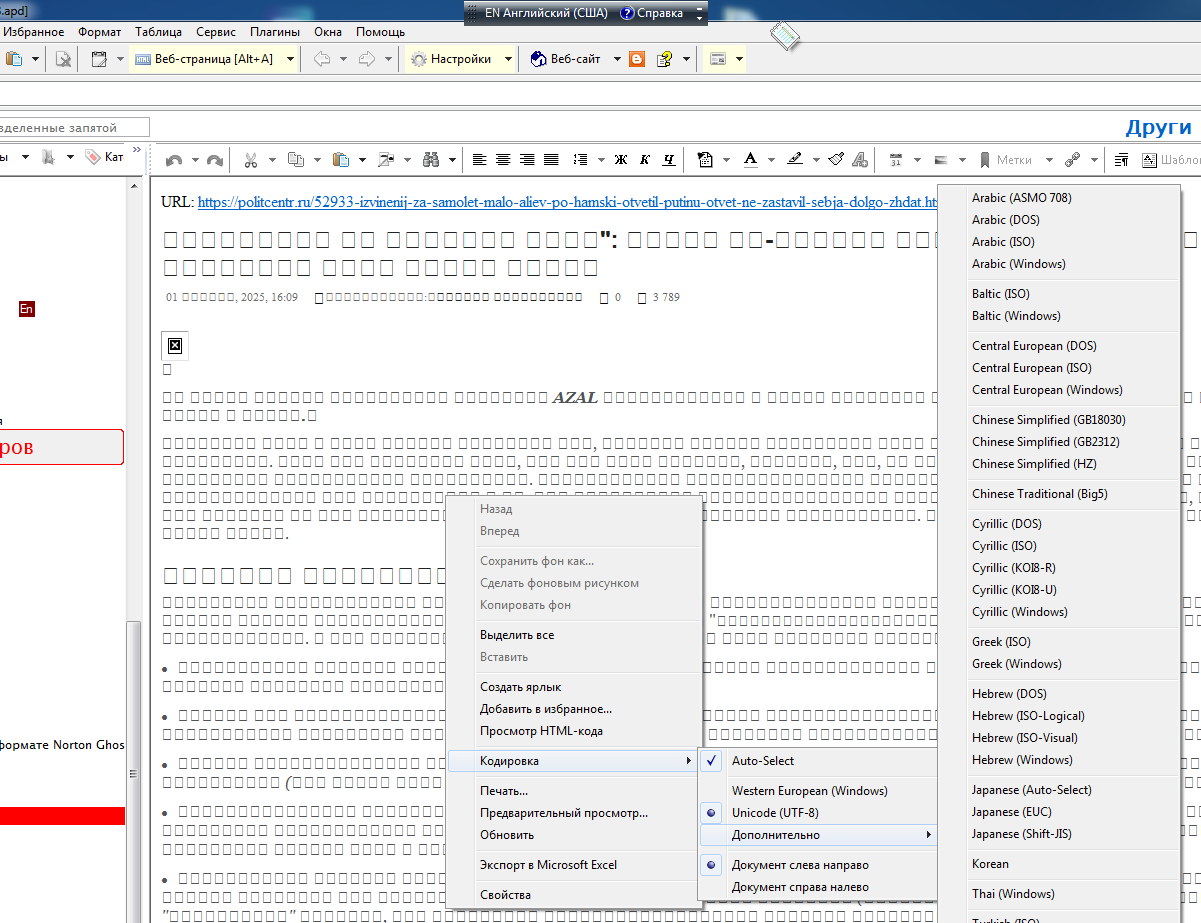Select Cyrillic (Windows) encoding
Viewport: 1201px width, 923px height.
point(1019,611)
